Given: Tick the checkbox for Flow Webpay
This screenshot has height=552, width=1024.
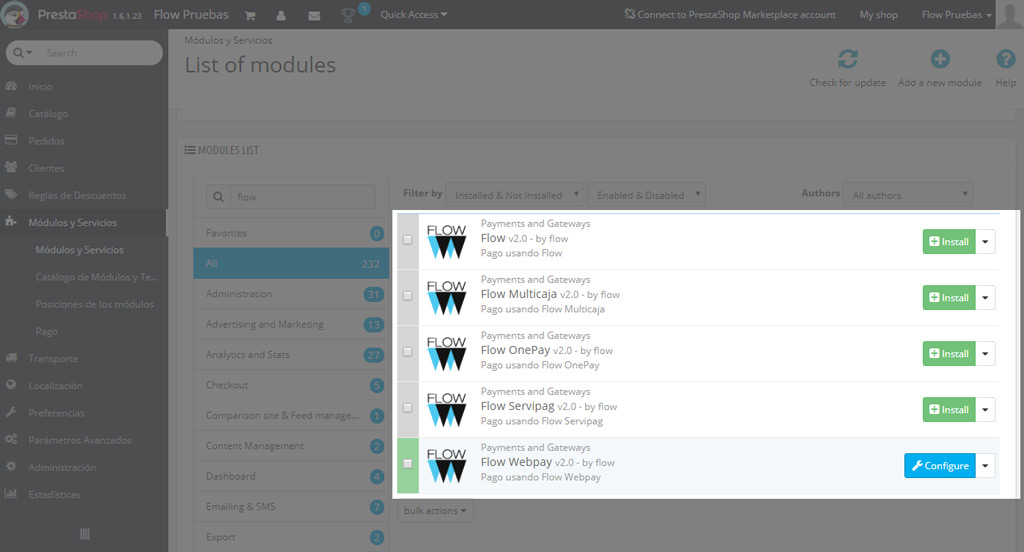Looking at the screenshot, I should [x=408, y=464].
